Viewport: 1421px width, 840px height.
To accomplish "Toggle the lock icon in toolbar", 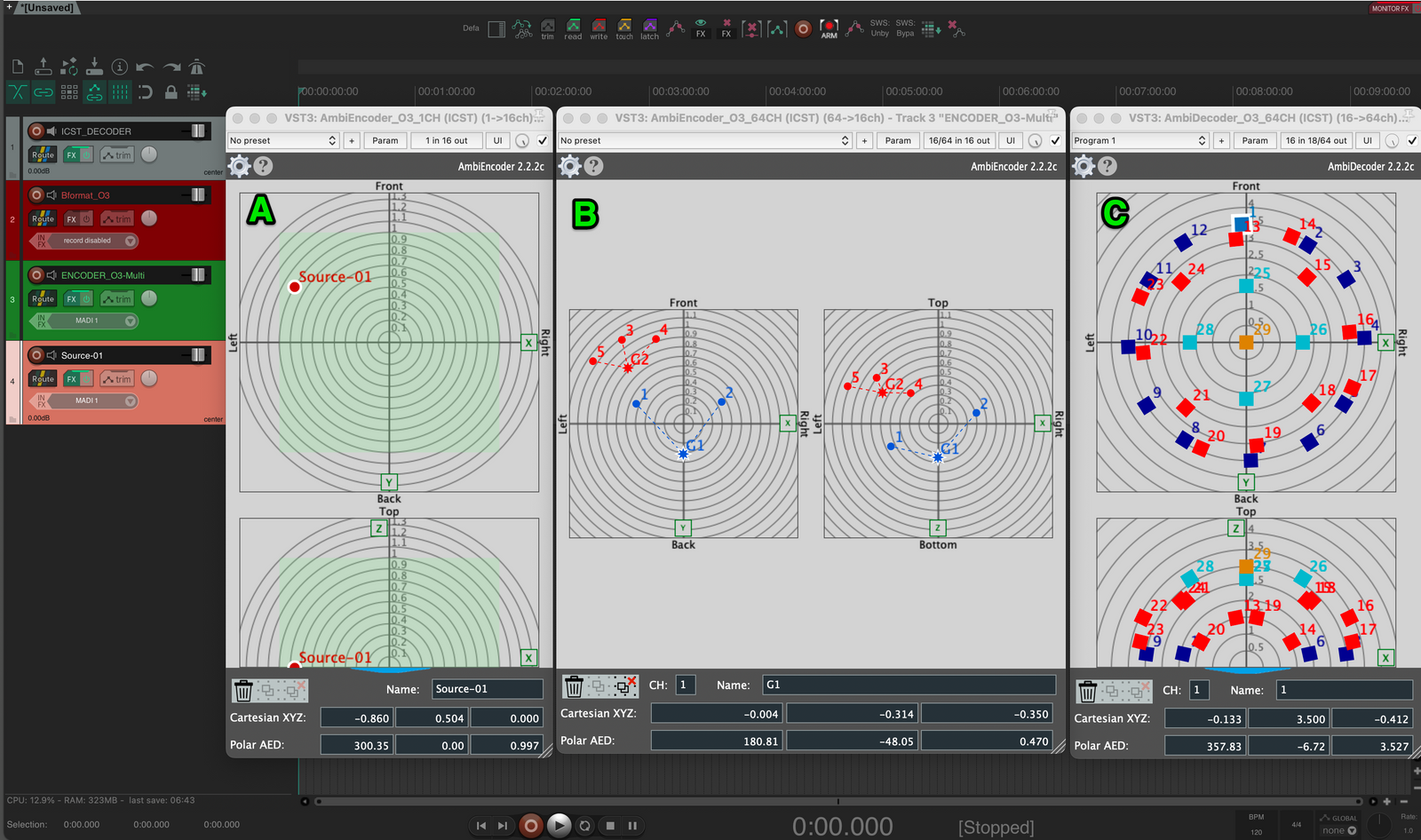I will [171, 92].
